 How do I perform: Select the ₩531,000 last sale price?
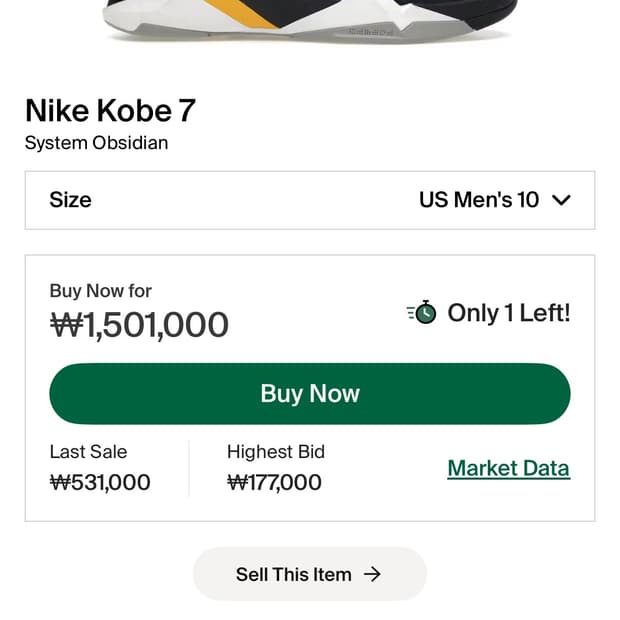tap(100, 482)
